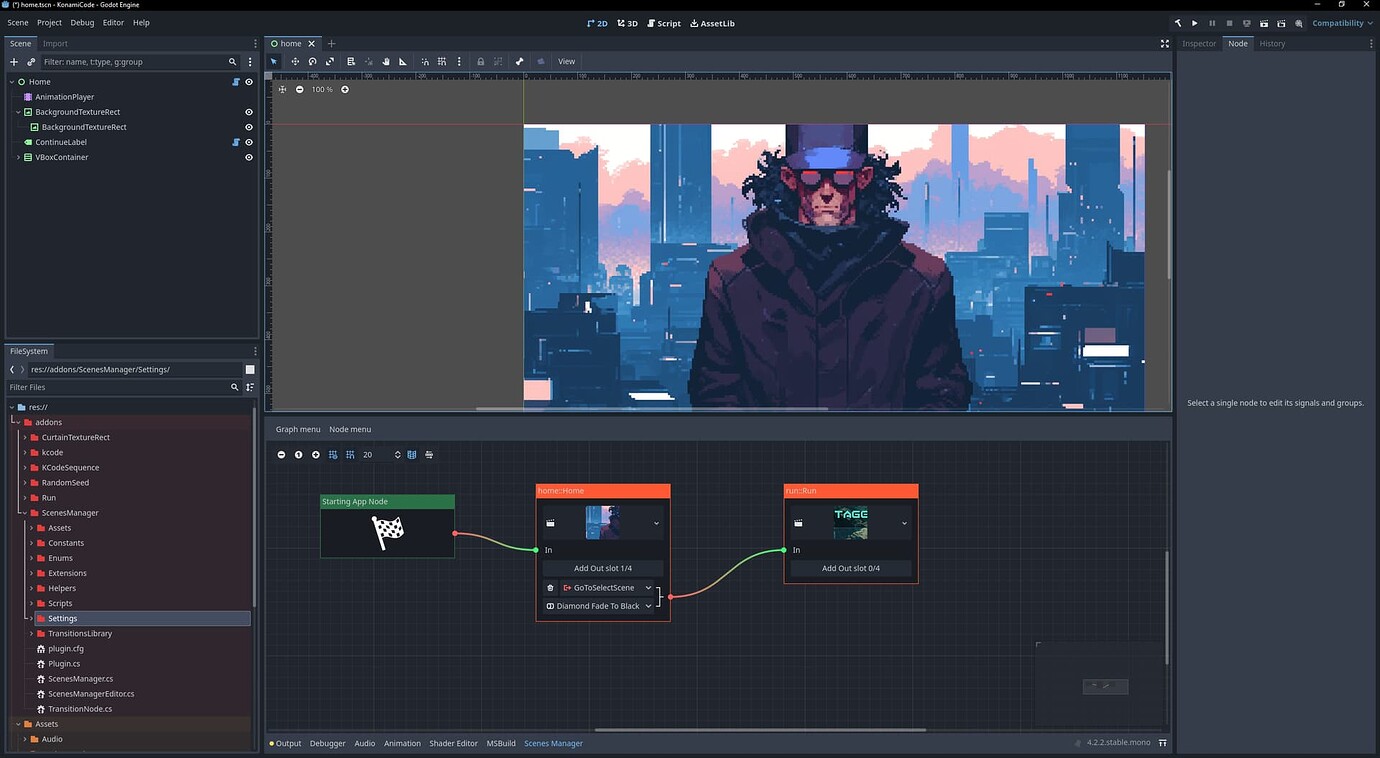Run the project with the Play icon

click(1194, 23)
